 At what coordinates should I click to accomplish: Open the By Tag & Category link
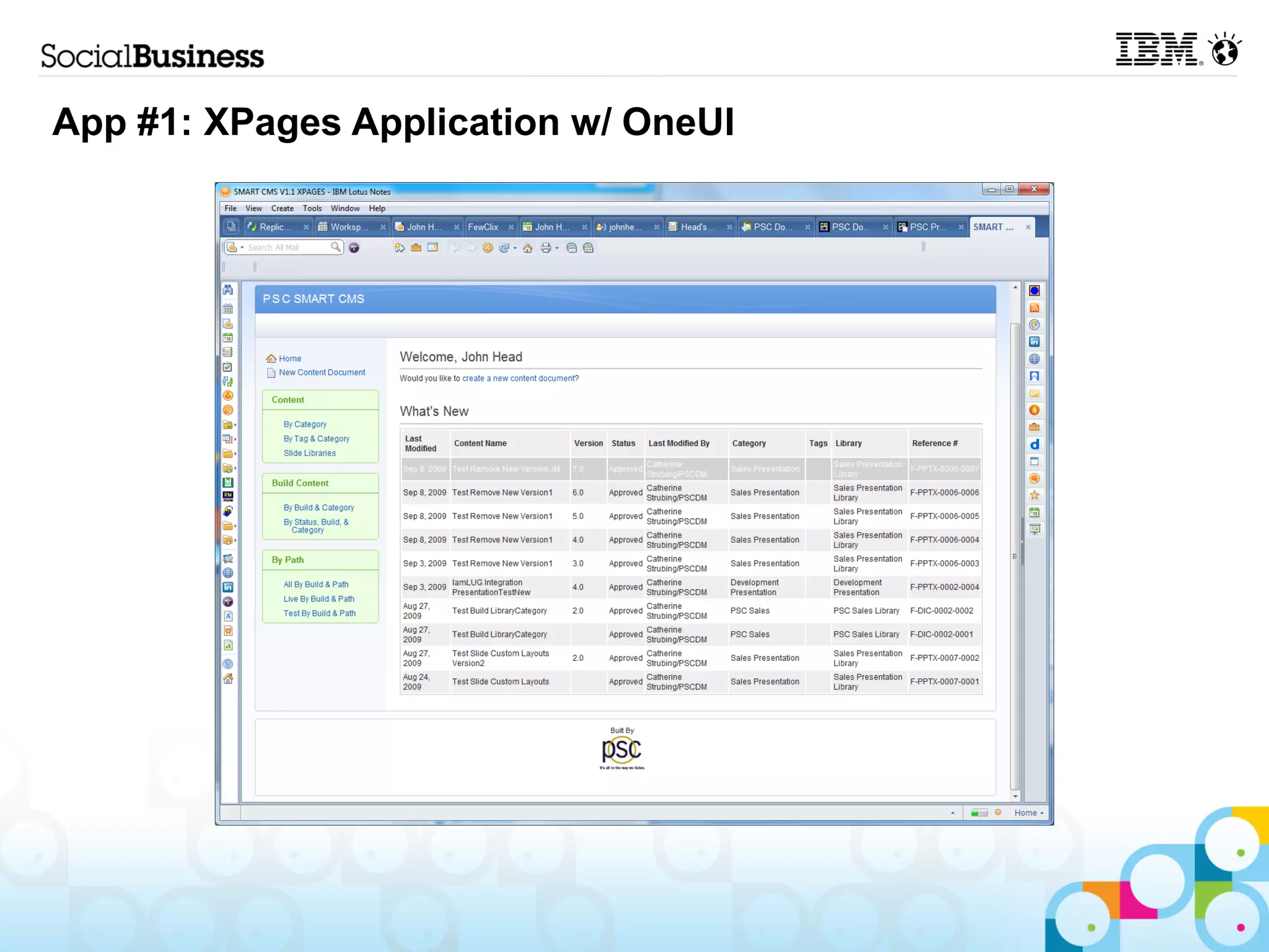(317, 439)
